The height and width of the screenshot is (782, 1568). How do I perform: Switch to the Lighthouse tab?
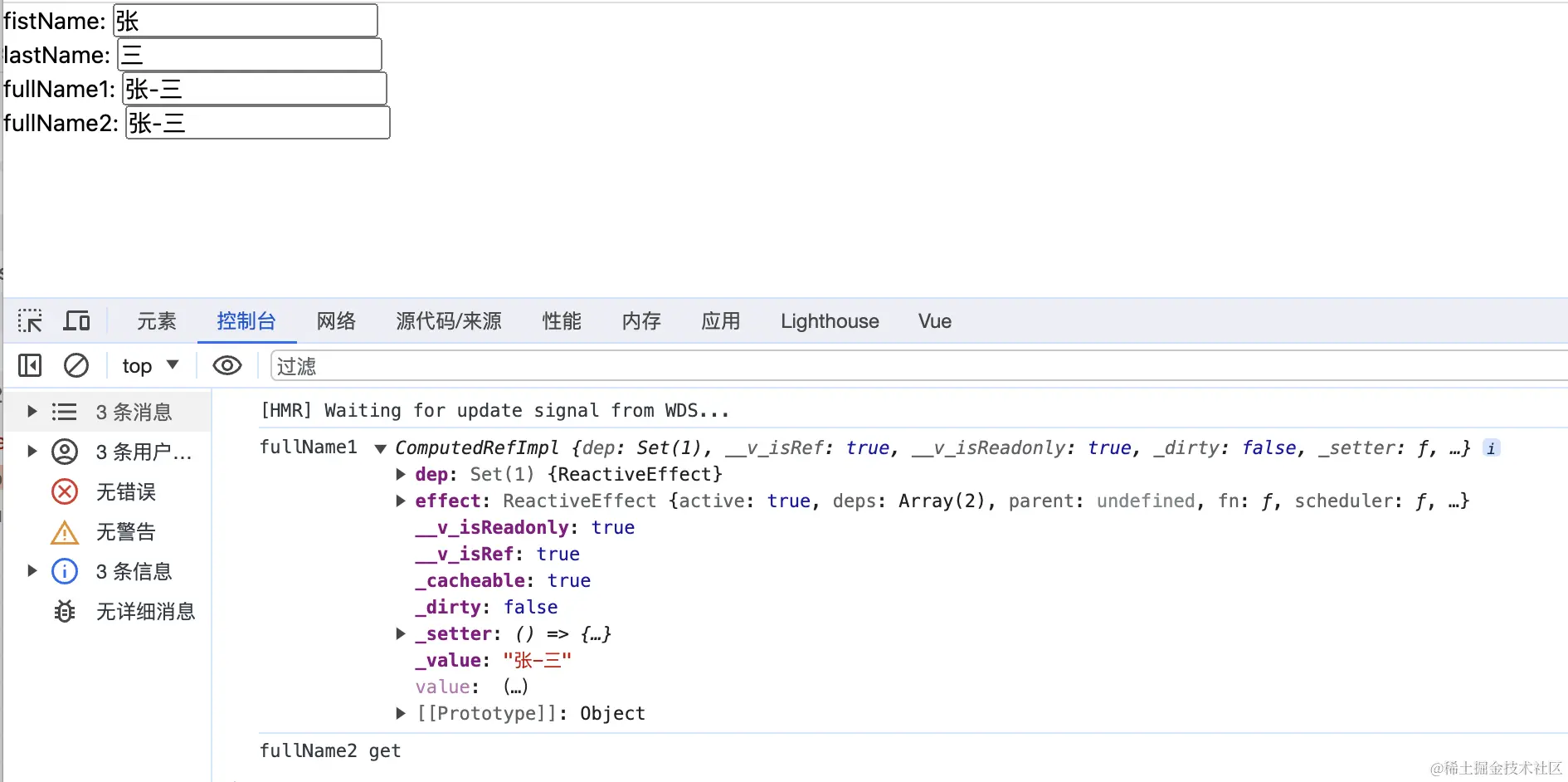[830, 320]
